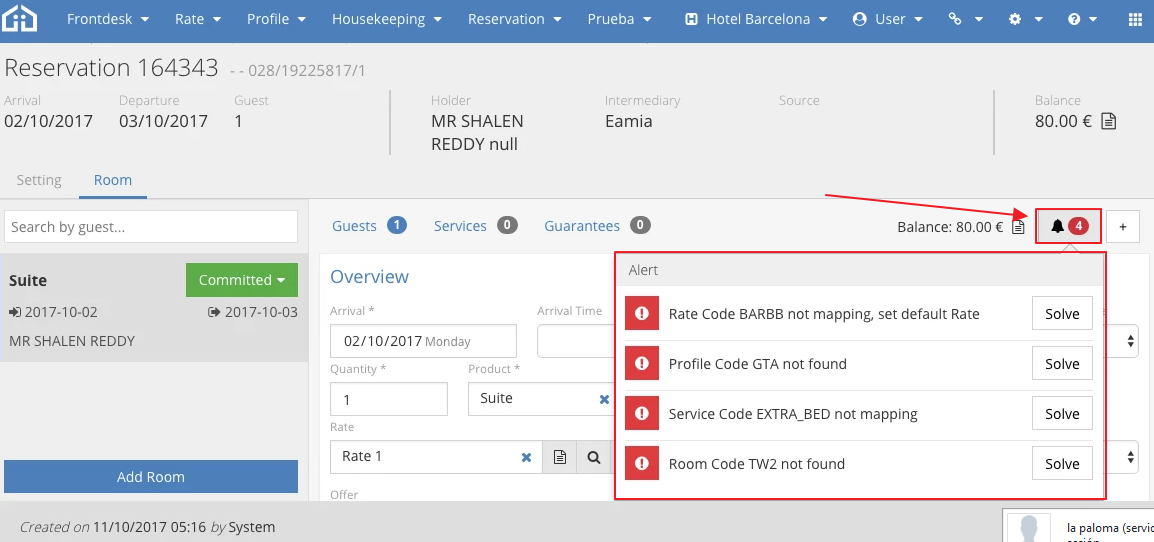This screenshot has height=542, width=1154.
Task: Solve the Room Code TW2 alert
Action: pos(1061,464)
